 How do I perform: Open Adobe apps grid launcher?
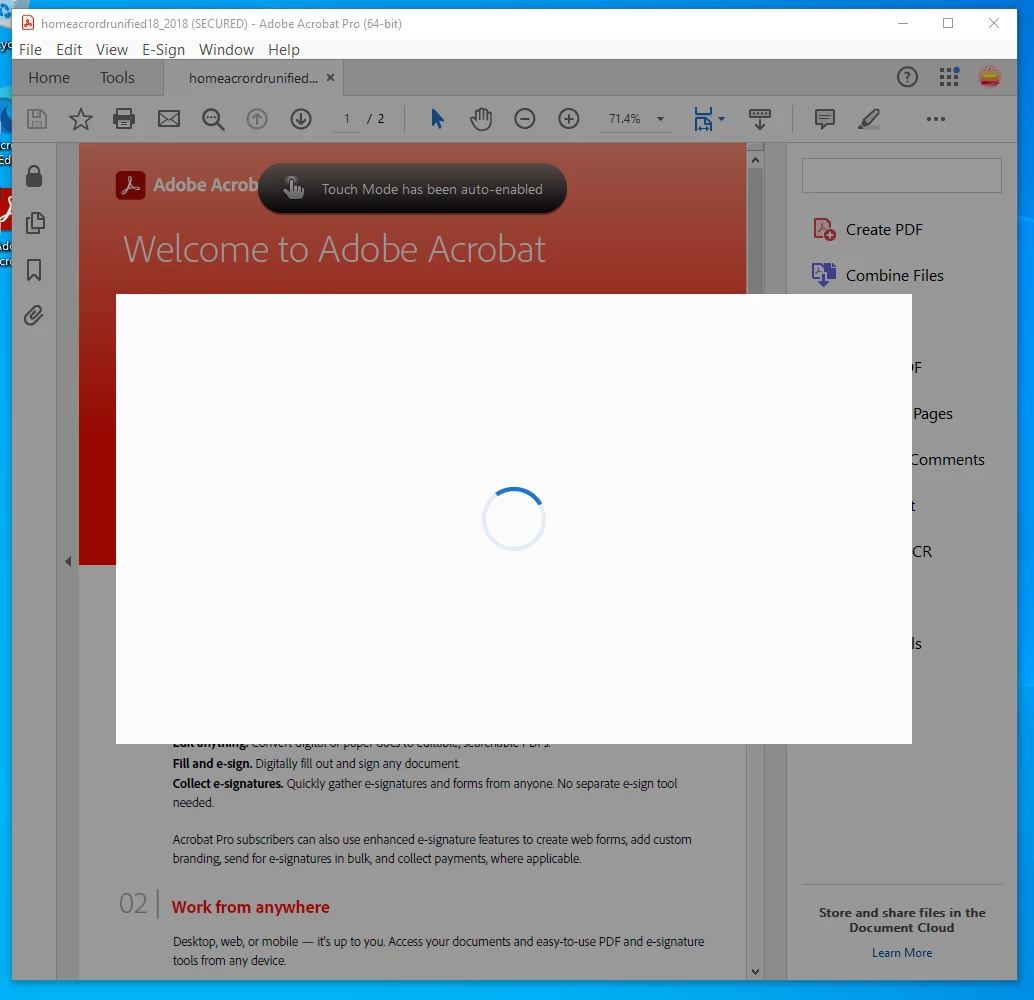[x=949, y=77]
